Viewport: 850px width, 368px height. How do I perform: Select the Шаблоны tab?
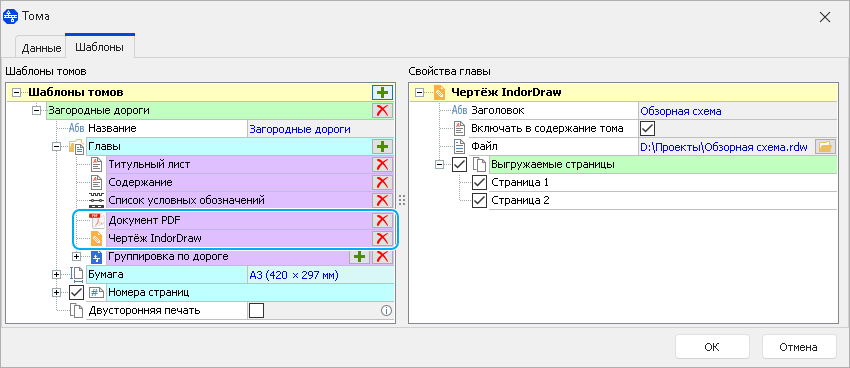(x=100, y=47)
